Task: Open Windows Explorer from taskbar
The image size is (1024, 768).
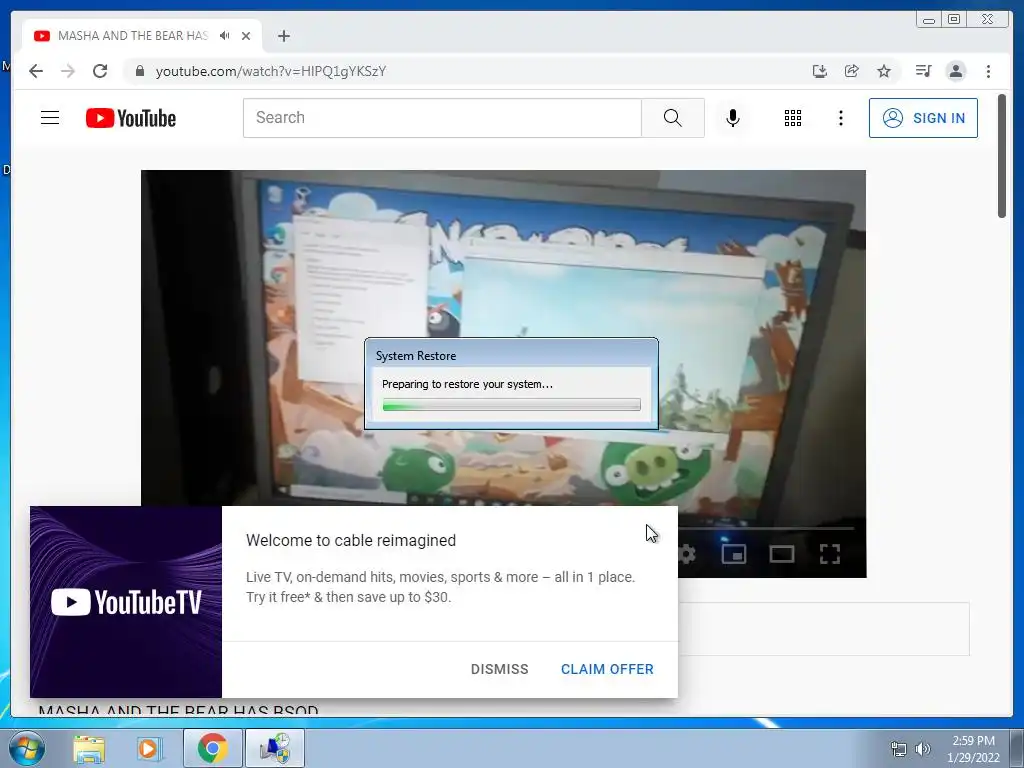Action: [x=89, y=749]
